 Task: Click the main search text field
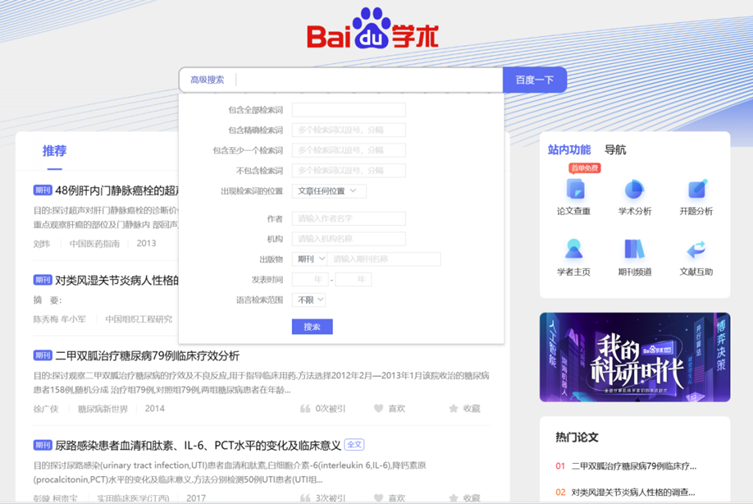click(369, 80)
